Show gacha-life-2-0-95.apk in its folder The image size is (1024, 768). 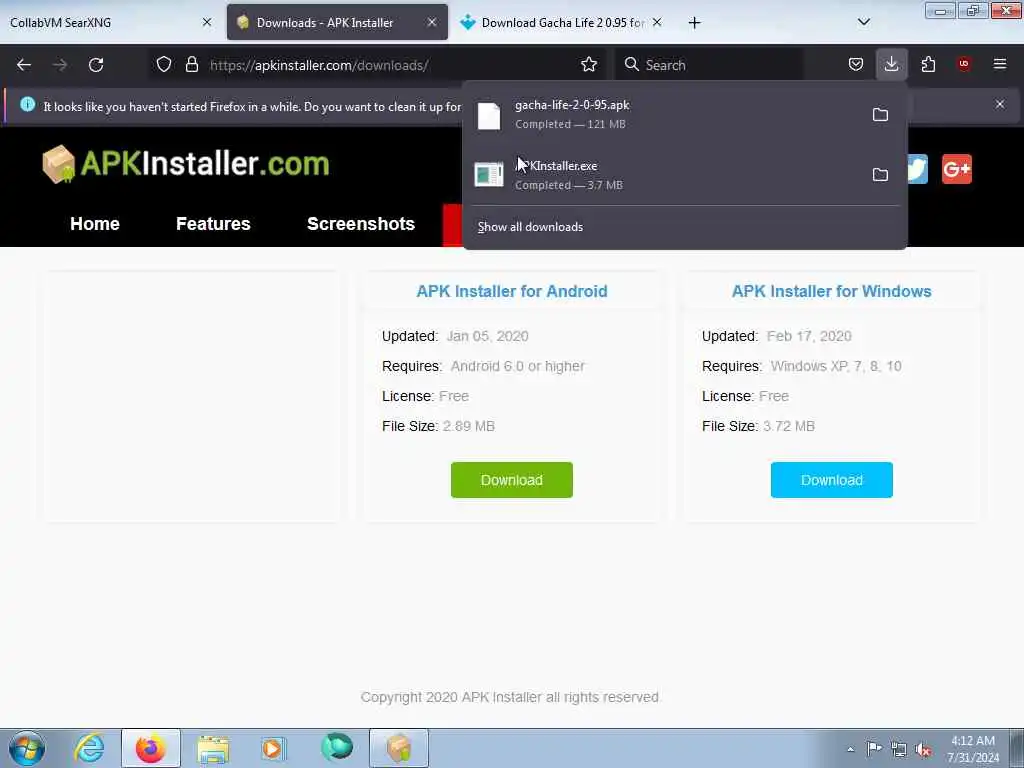[880, 115]
